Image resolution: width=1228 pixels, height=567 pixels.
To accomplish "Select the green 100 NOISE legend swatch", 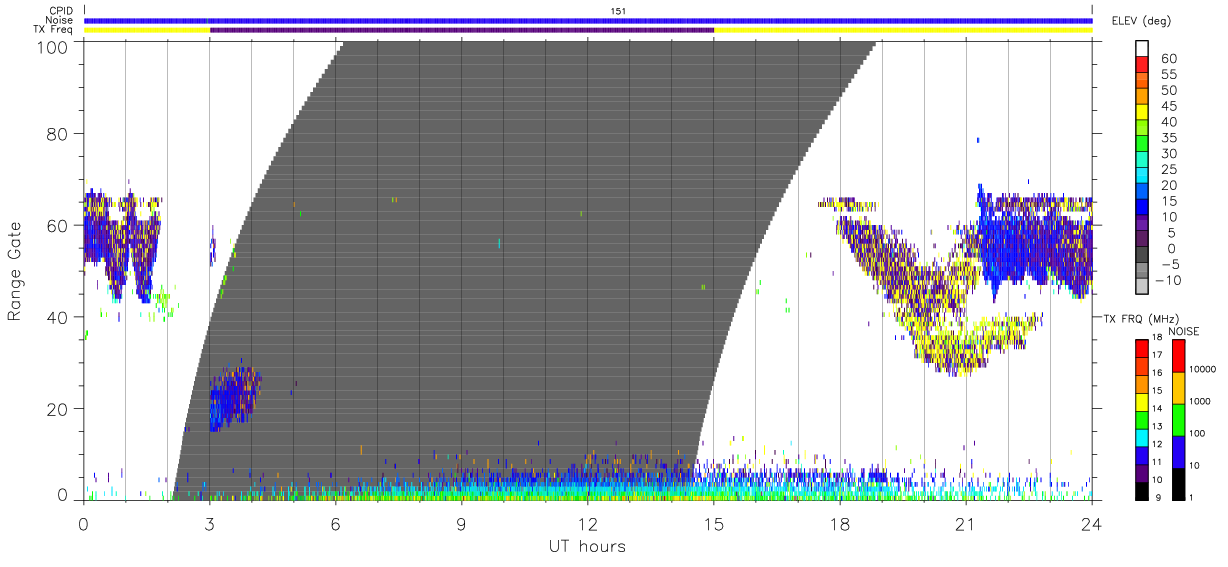I will 1177,420.
